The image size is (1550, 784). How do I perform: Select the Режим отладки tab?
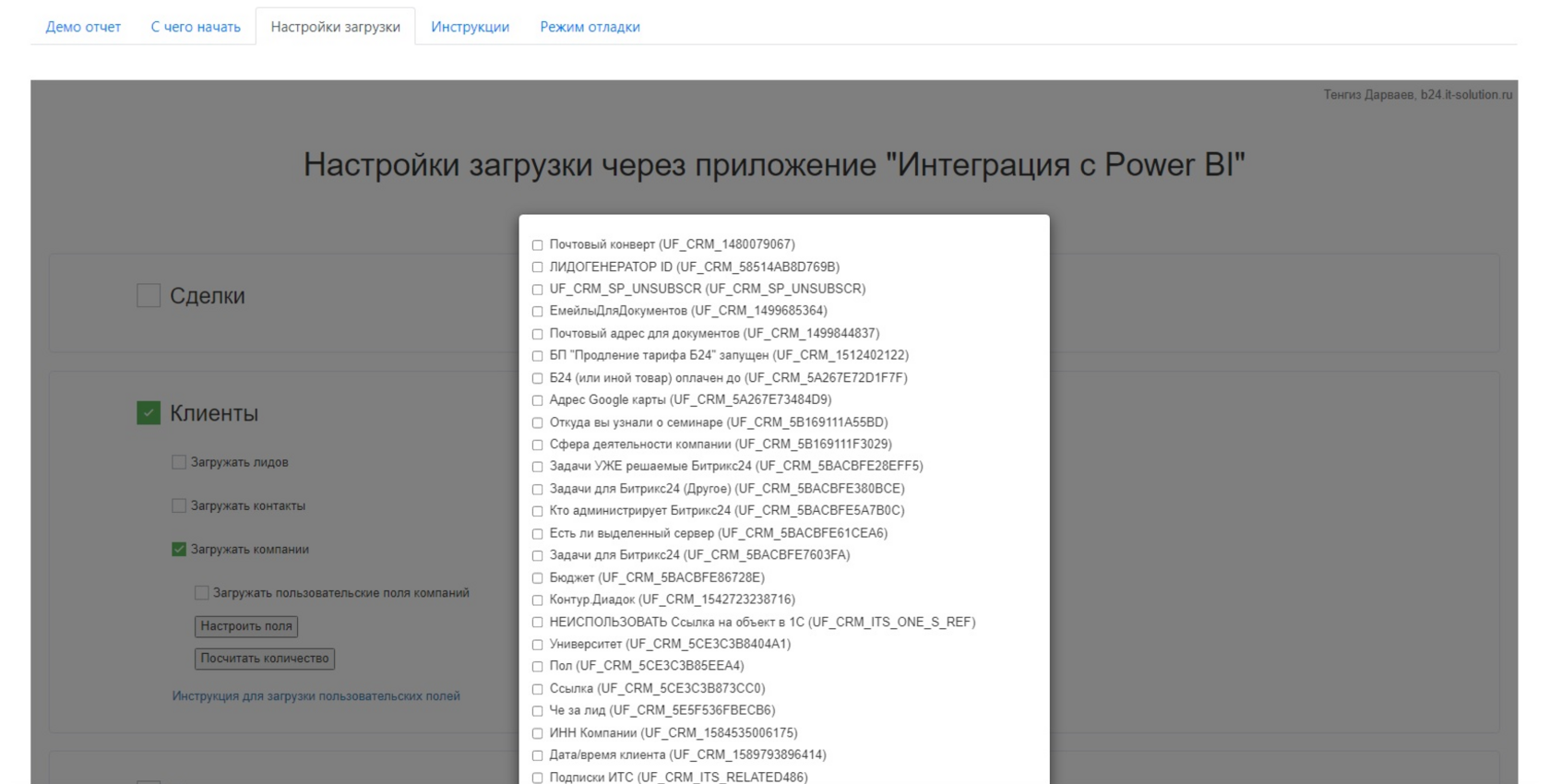pyautogui.click(x=590, y=27)
